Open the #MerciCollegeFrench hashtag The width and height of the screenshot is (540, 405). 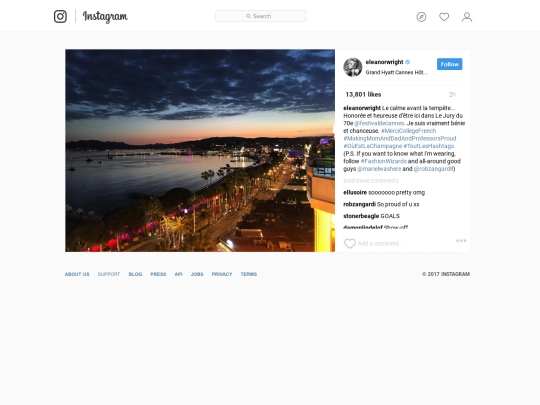pos(408,131)
